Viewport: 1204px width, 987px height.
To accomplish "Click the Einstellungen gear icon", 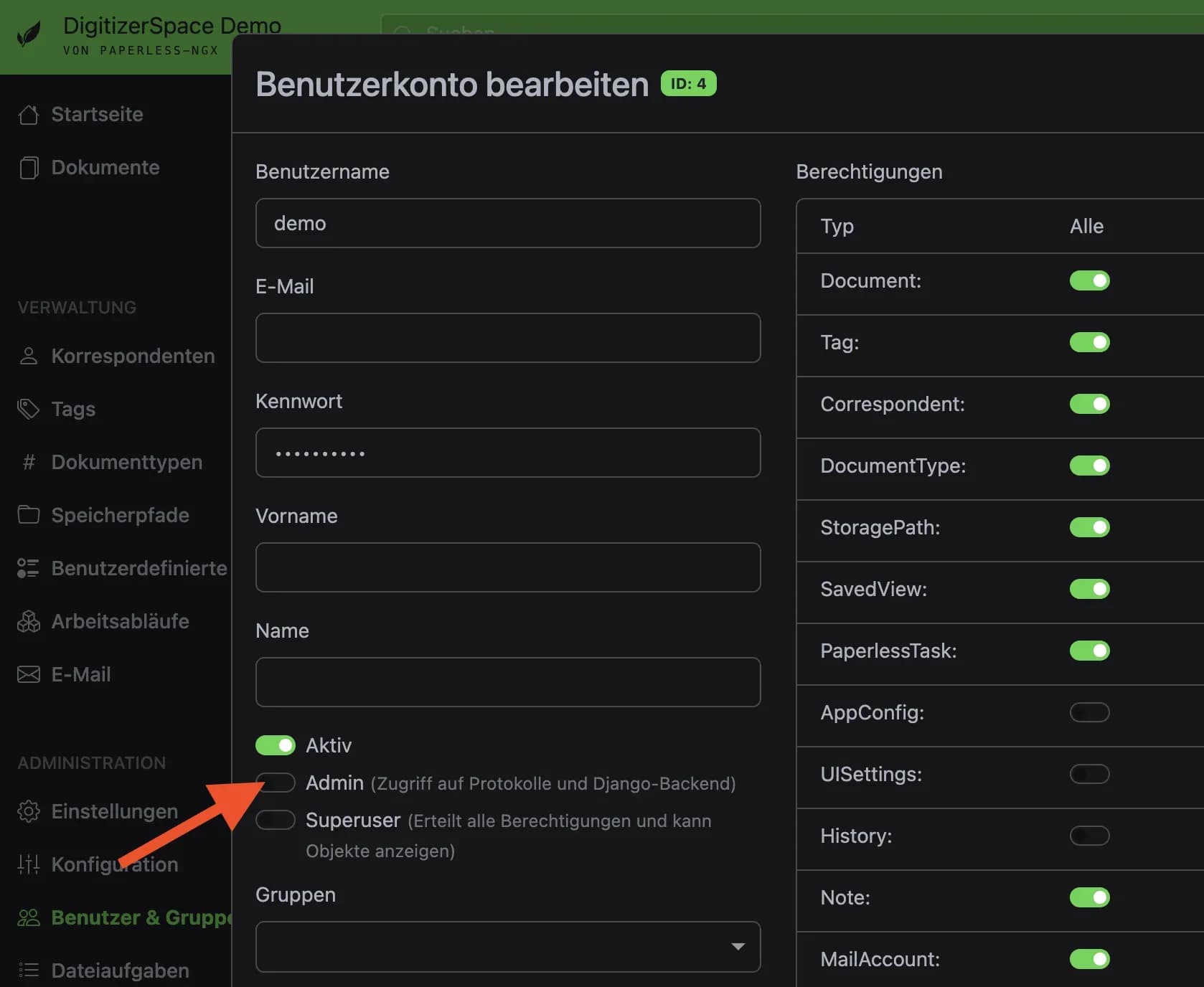I will point(29,811).
